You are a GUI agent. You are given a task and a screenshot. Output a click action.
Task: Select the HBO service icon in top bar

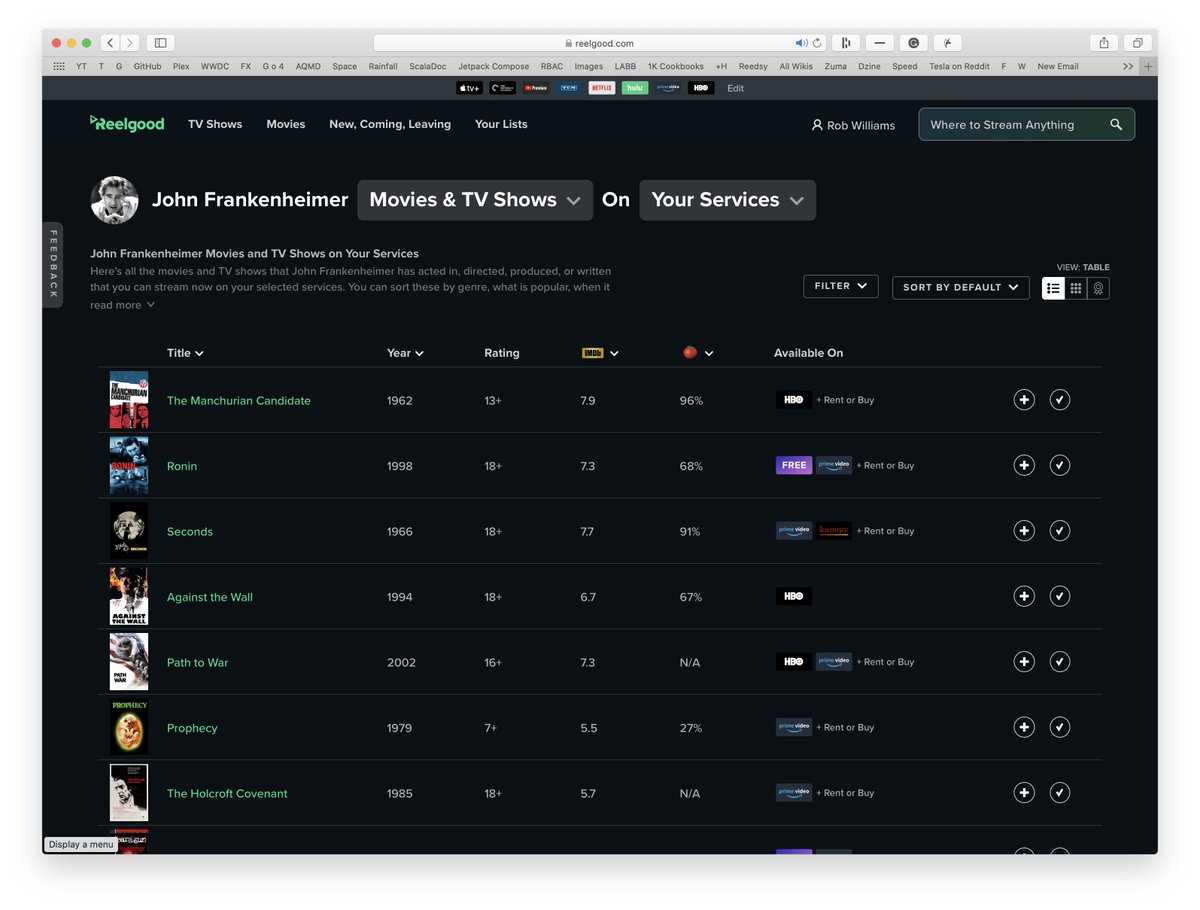pyautogui.click(x=701, y=88)
